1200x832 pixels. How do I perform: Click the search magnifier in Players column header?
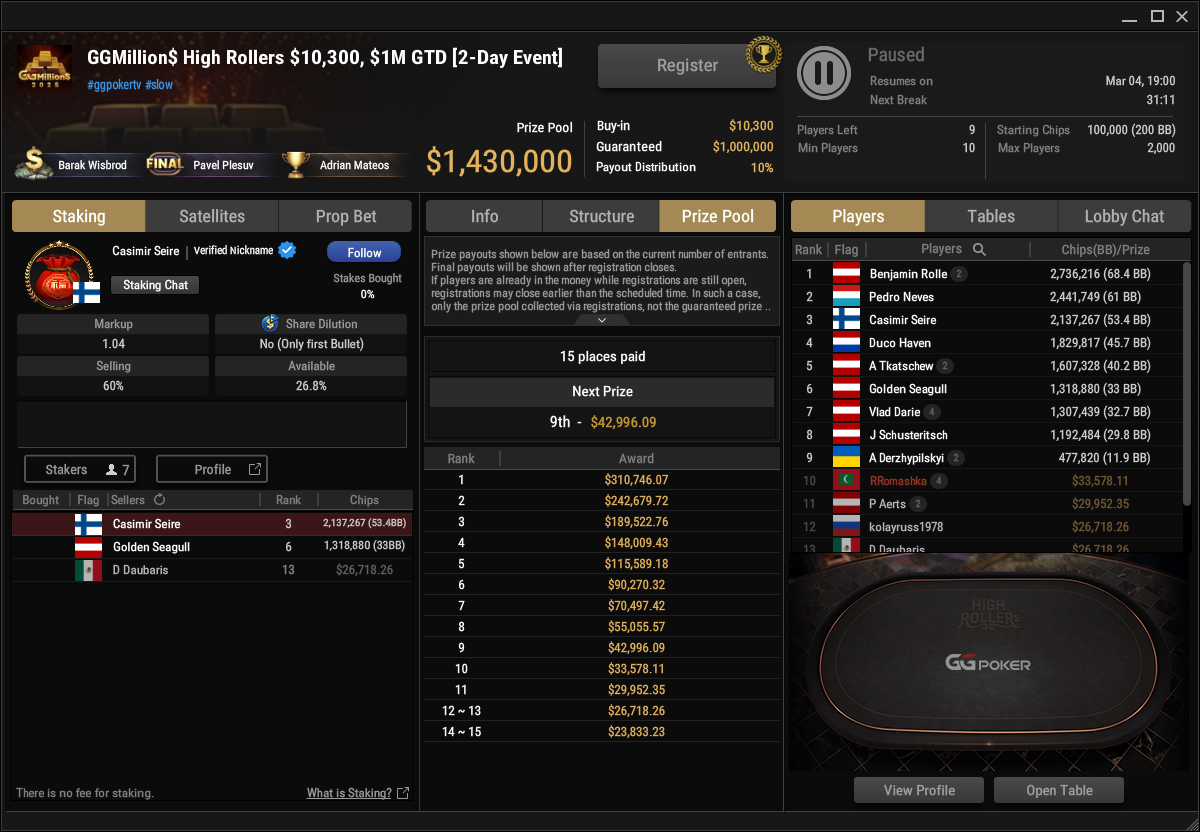[x=980, y=250]
